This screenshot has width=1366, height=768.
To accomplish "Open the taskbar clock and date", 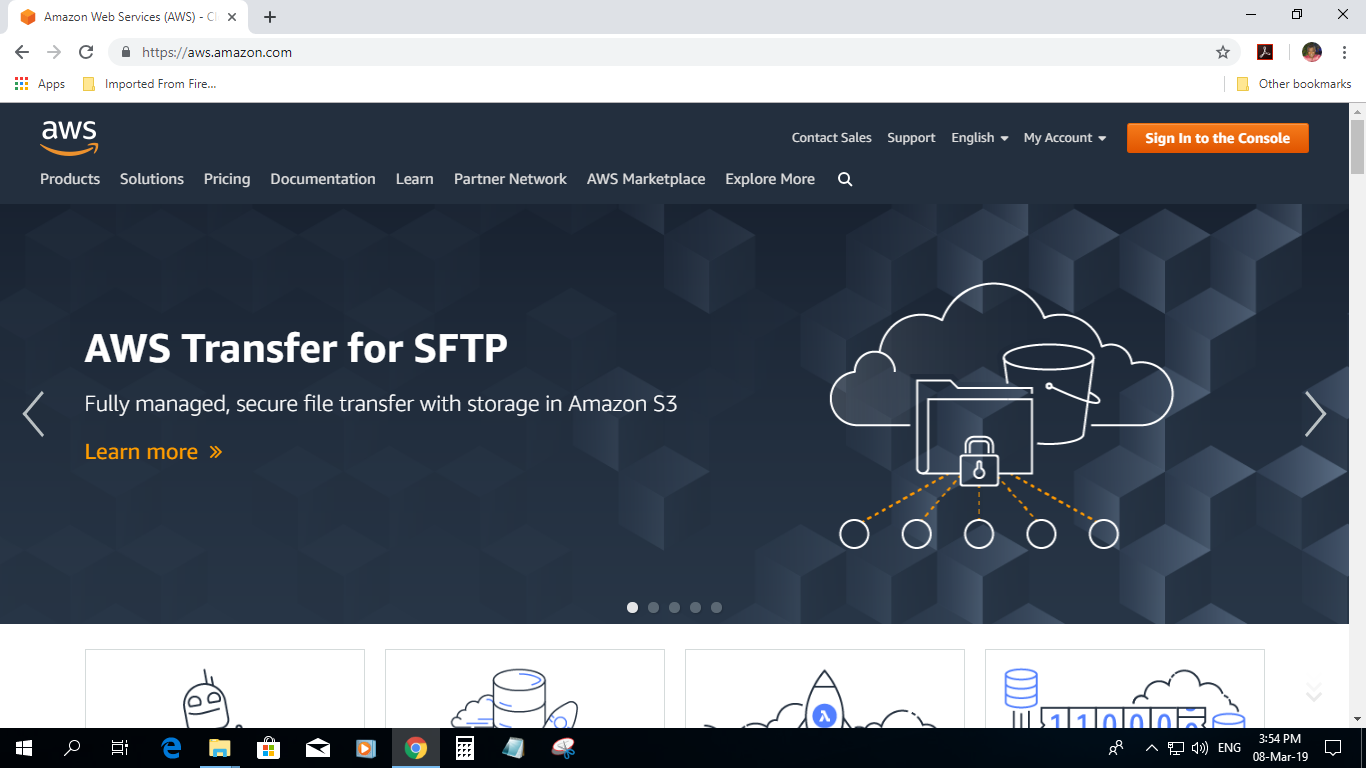I will coord(1280,747).
